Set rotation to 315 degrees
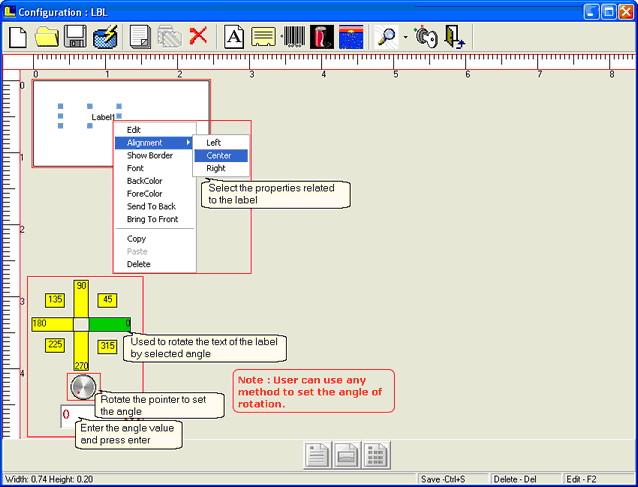This screenshot has width=638, height=487. [x=107, y=346]
